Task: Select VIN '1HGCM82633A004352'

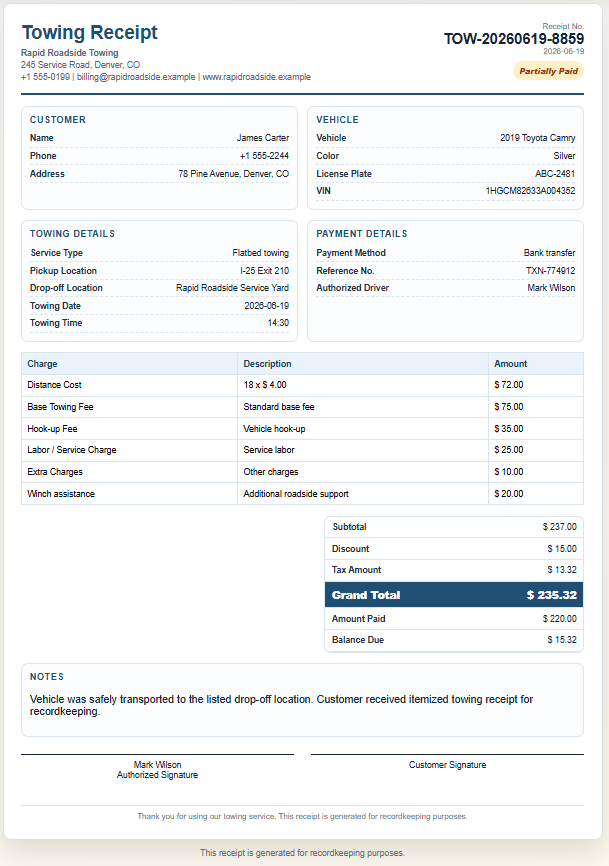Action: coord(530,191)
